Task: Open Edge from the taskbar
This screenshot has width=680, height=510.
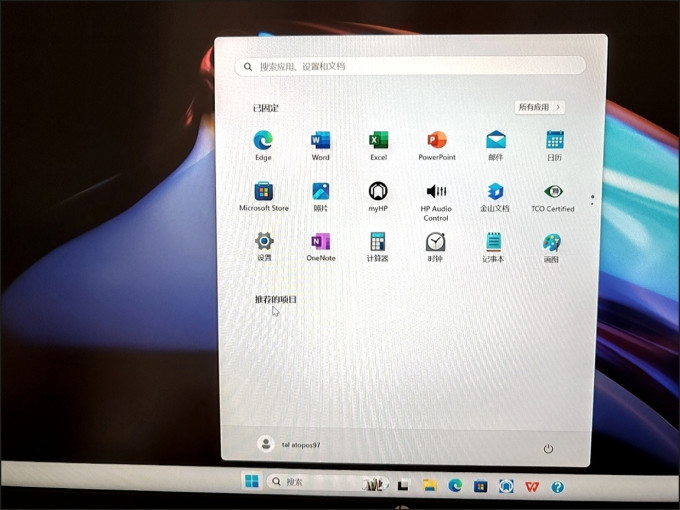Action: 455,485
